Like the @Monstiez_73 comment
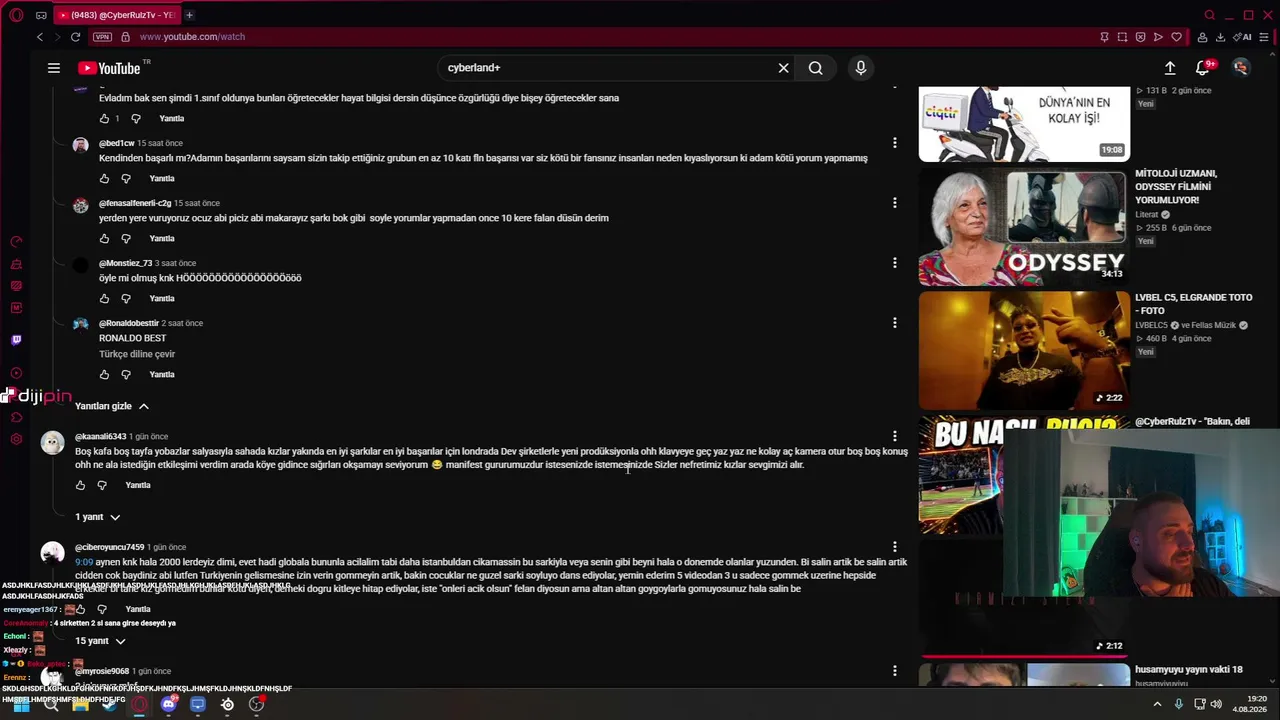 (x=104, y=299)
